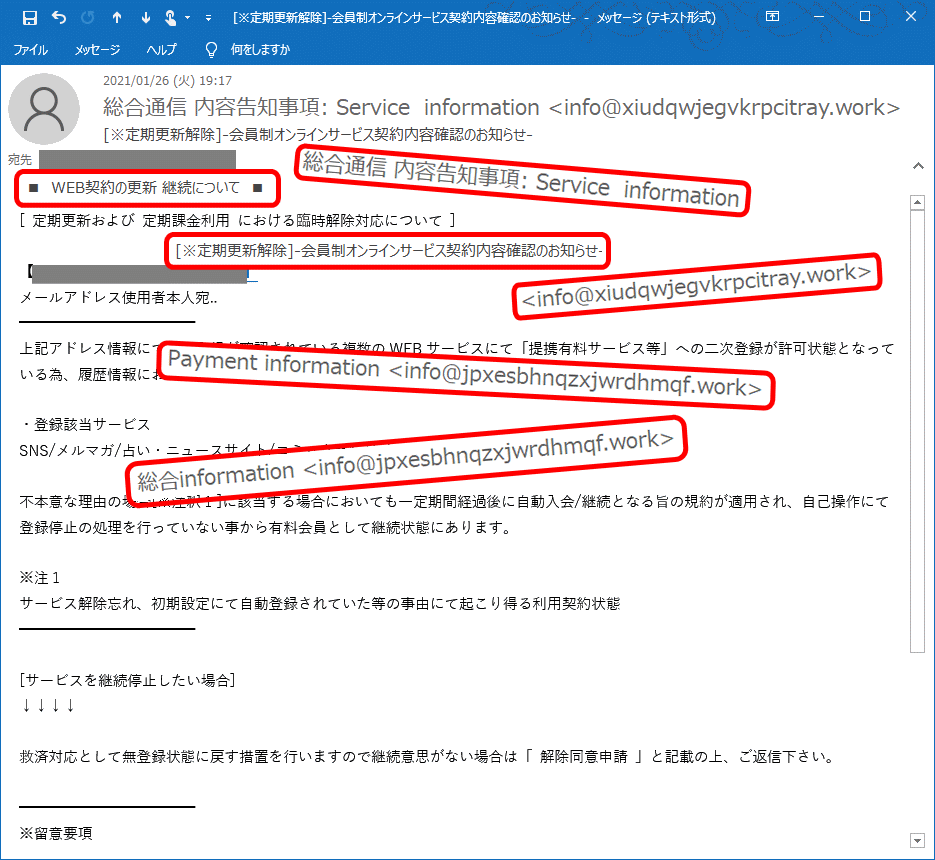Click the line starting 登録停止の処理を行っていない

265,527
